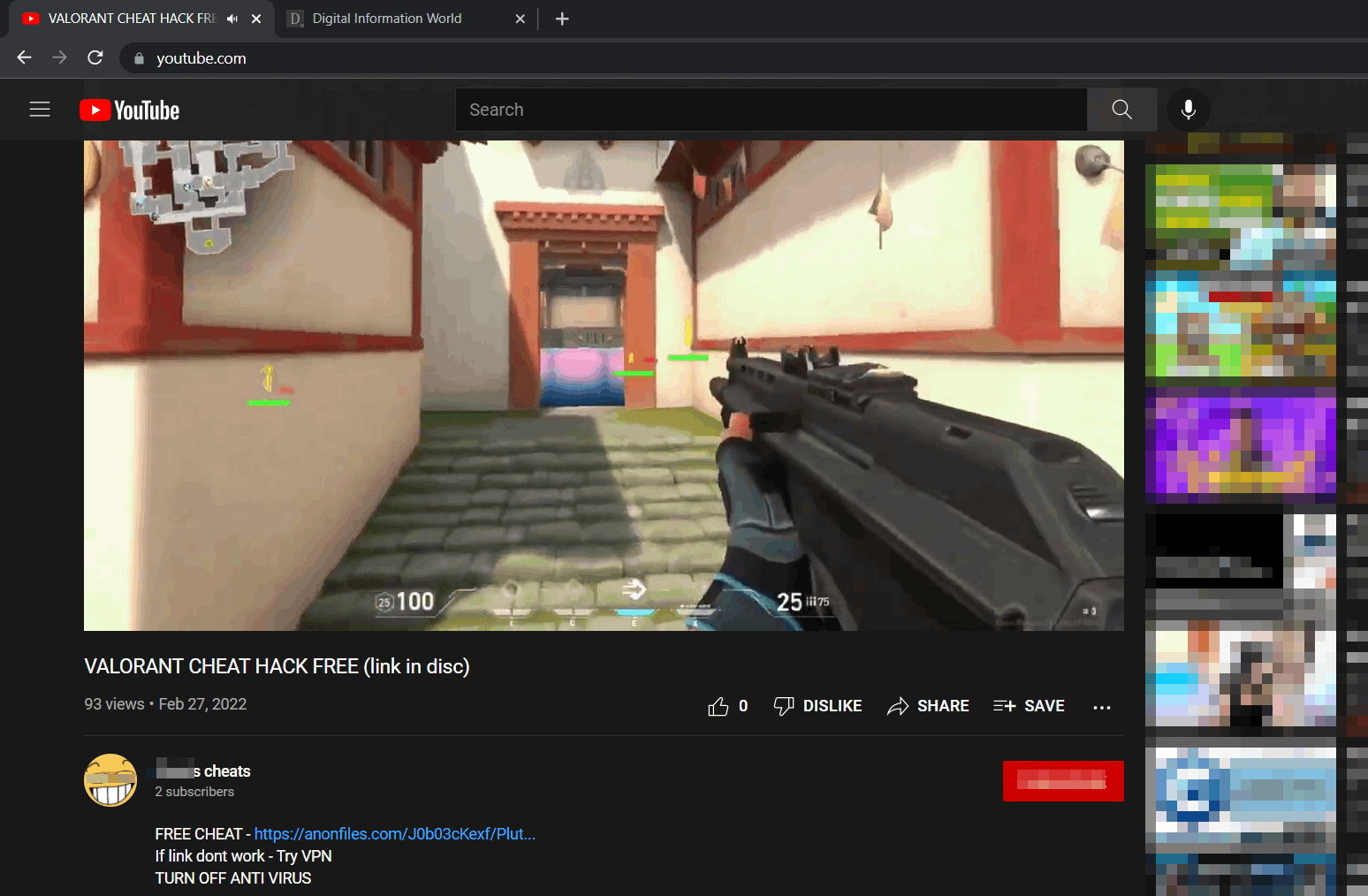Go forward in browser history

pos(59,57)
